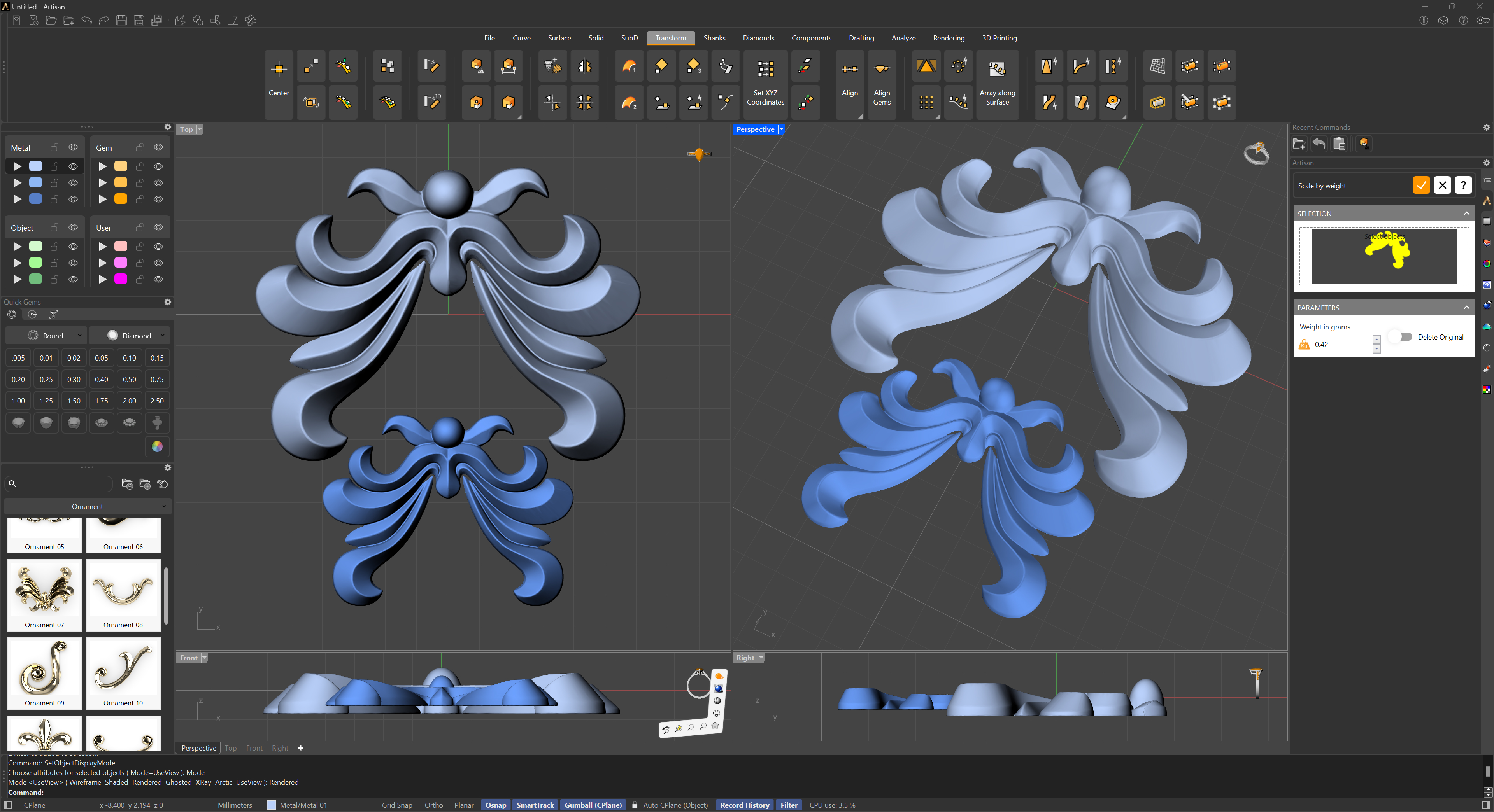The image size is (1494, 812).
Task: Select the Ornament 07 thumbnail
Action: (x=45, y=595)
